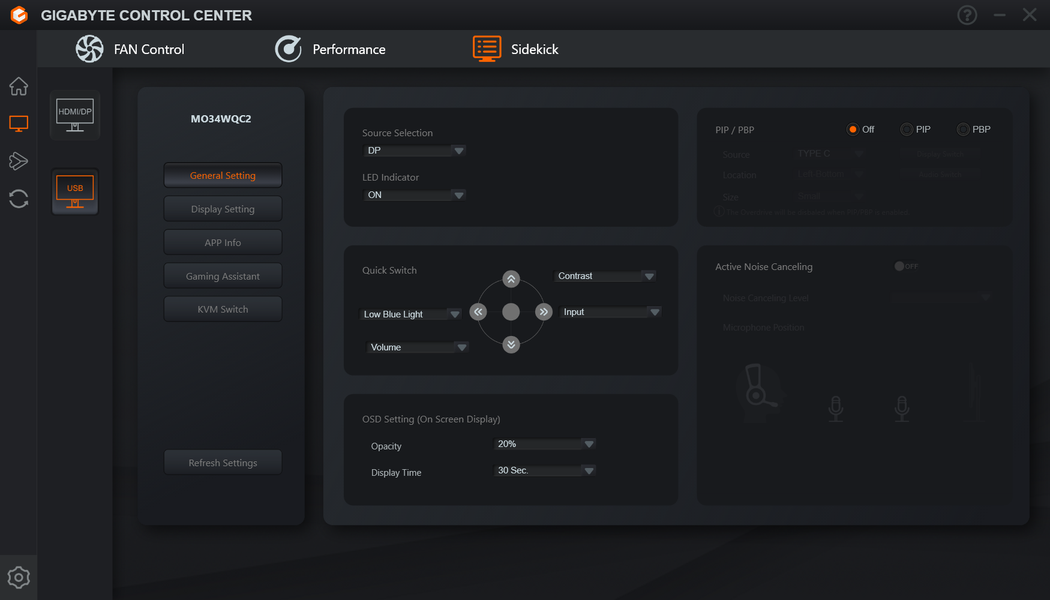The image size is (1050, 600).
Task: Open Display Time 30 Sec. dropdown
Action: tap(544, 471)
